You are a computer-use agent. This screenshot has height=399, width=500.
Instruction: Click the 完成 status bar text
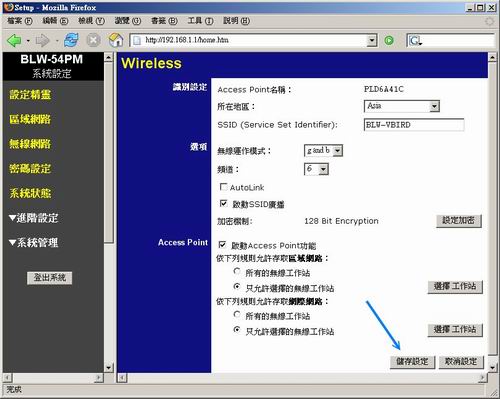point(14,389)
